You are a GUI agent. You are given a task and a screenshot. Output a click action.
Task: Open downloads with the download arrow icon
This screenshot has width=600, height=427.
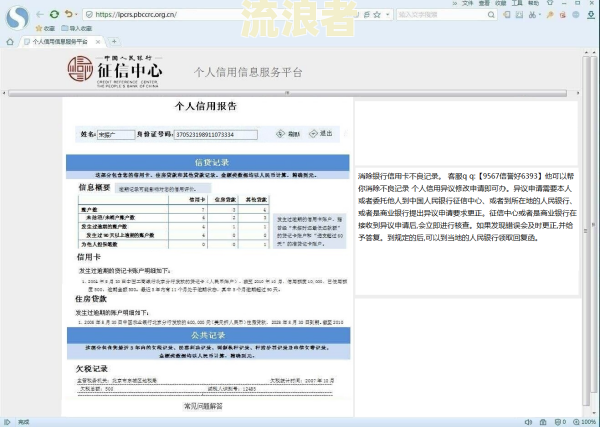click(591, 15)
